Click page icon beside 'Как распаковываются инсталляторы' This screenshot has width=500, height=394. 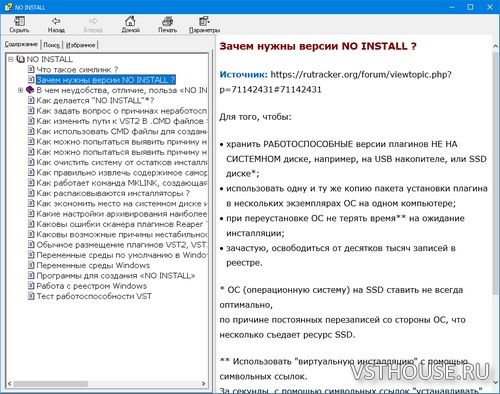point(31,193)
